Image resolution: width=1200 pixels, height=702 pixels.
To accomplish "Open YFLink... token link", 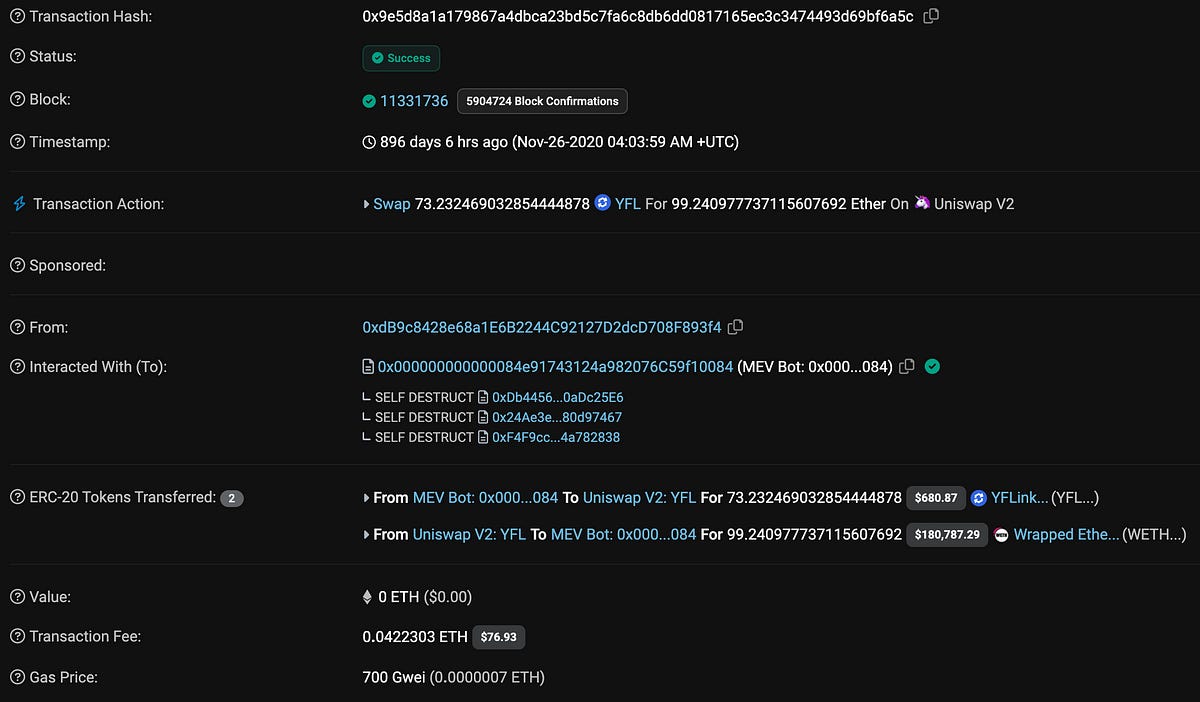I will click(x=1020, y=497).
